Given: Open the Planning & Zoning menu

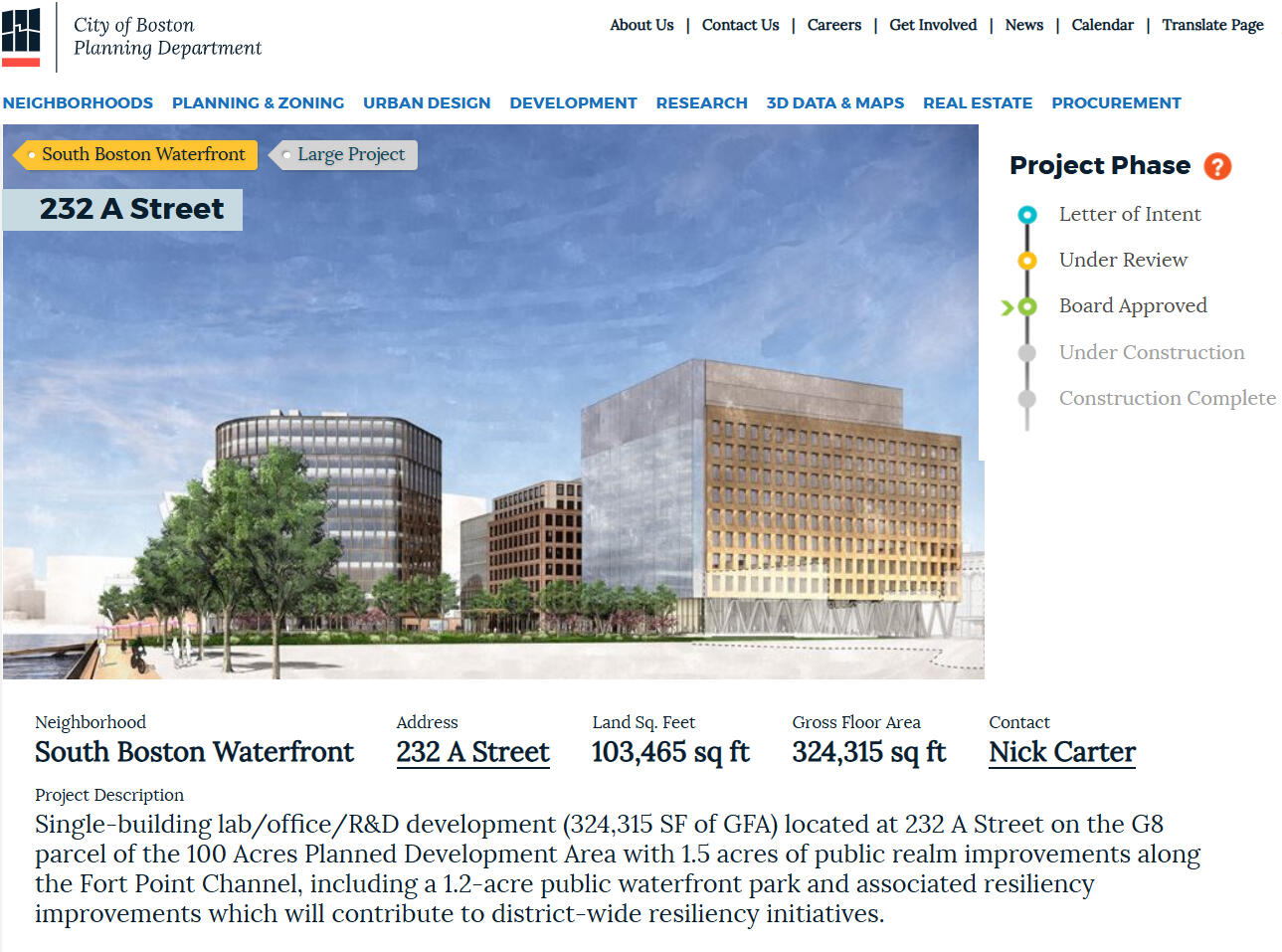Looking at the screenshot, I should coord(258,102).
